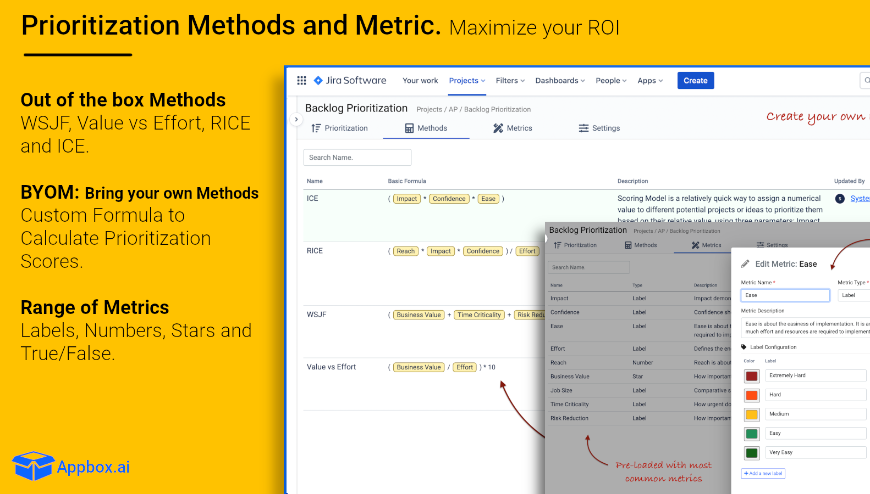
Task: Click the Job Size metric row
Action: pyautogui.click(x=638, y=390)
